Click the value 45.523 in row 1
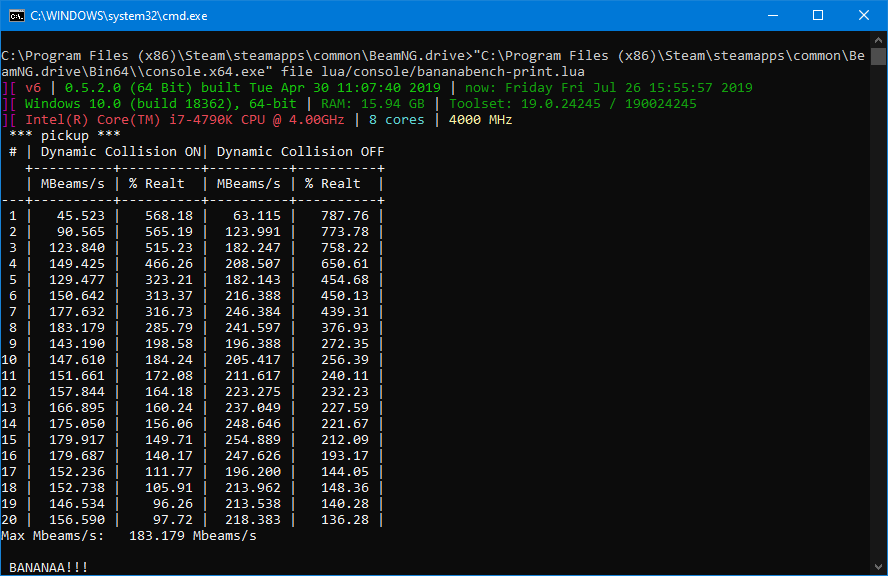This screenshot has height=576, width=888. (80, 216)
